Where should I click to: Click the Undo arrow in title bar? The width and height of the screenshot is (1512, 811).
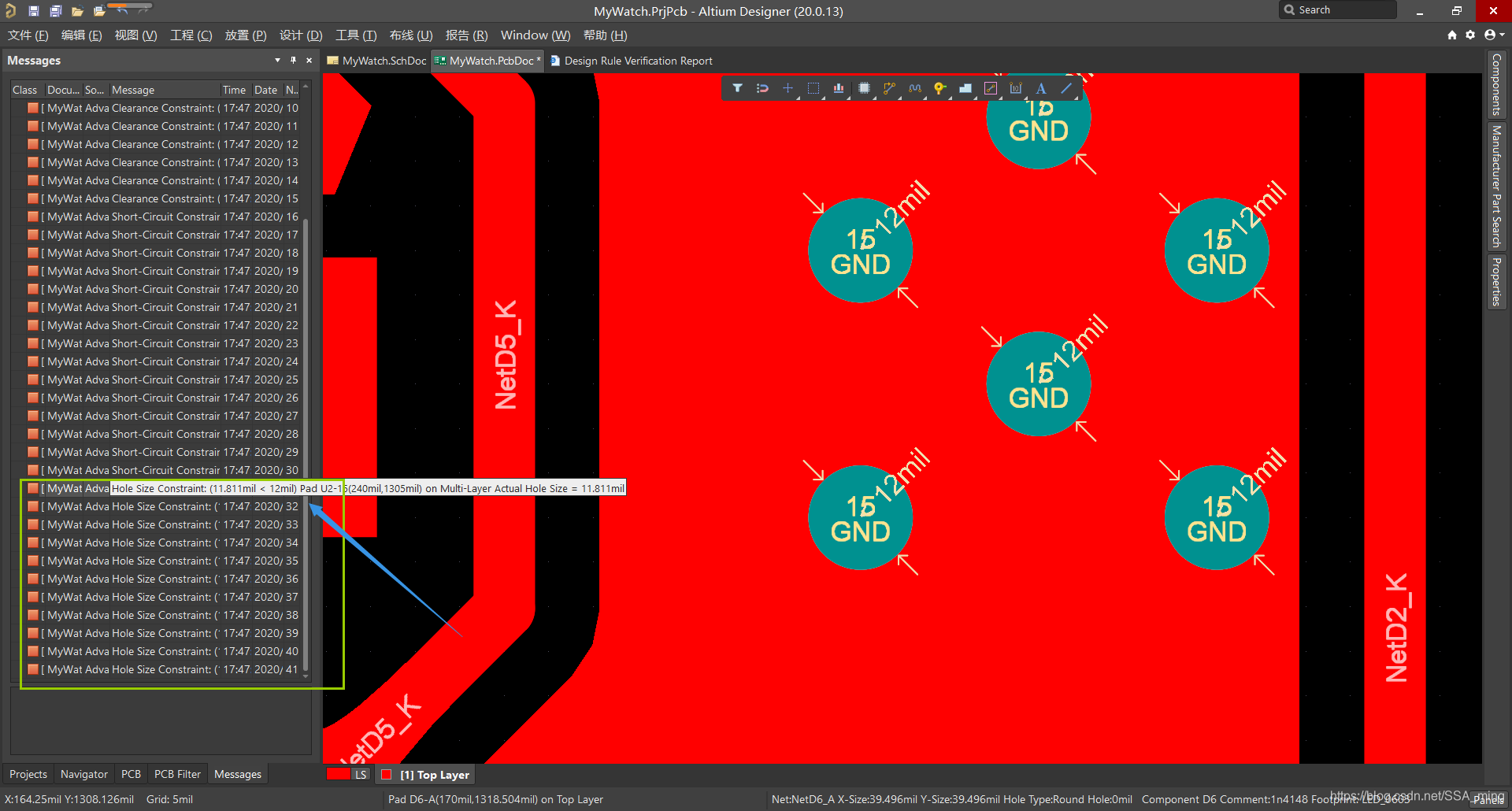122,11
